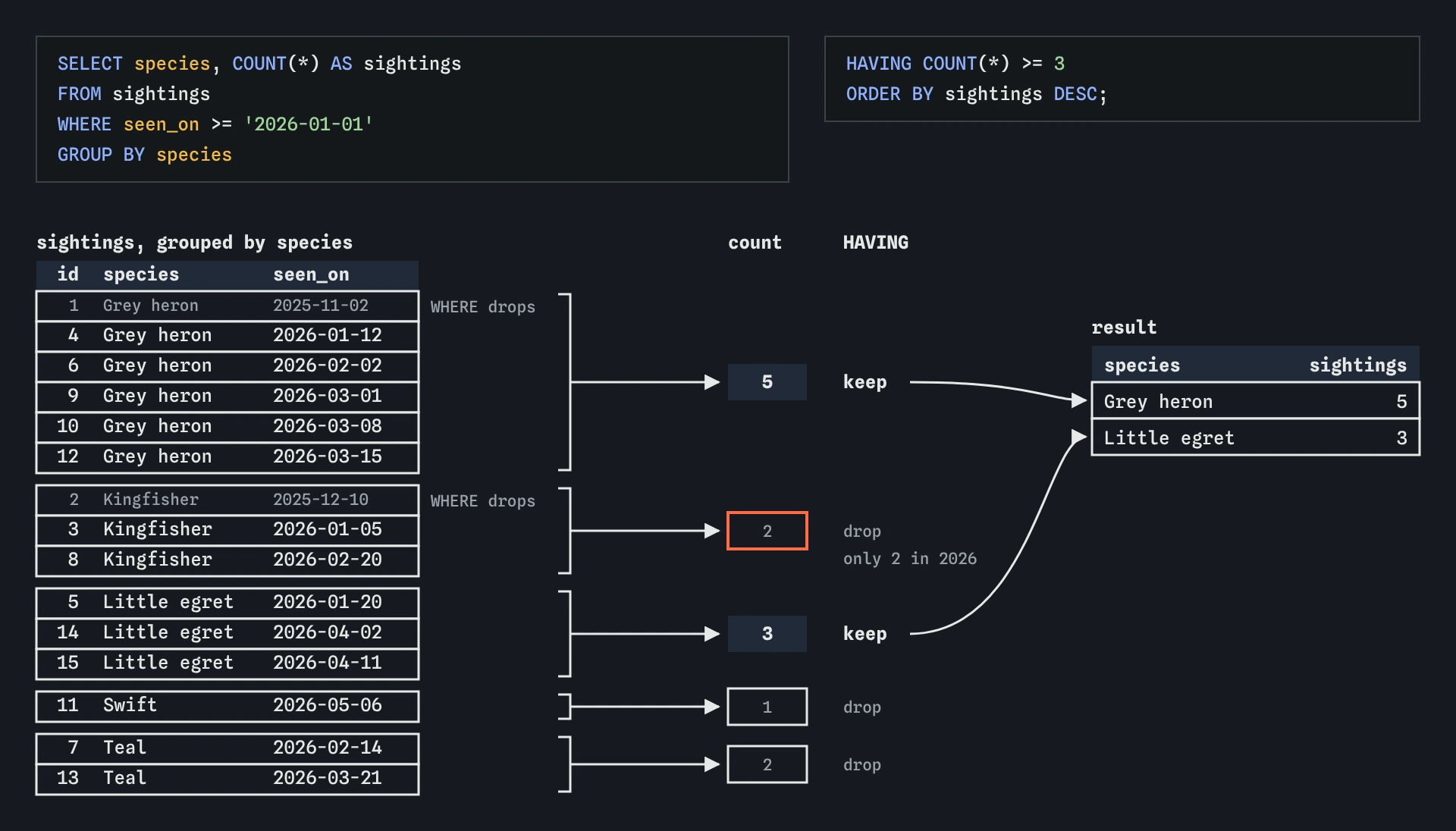Select the date 2026-03-01
Screen dimensions: 1456x831
click(327, 396)
